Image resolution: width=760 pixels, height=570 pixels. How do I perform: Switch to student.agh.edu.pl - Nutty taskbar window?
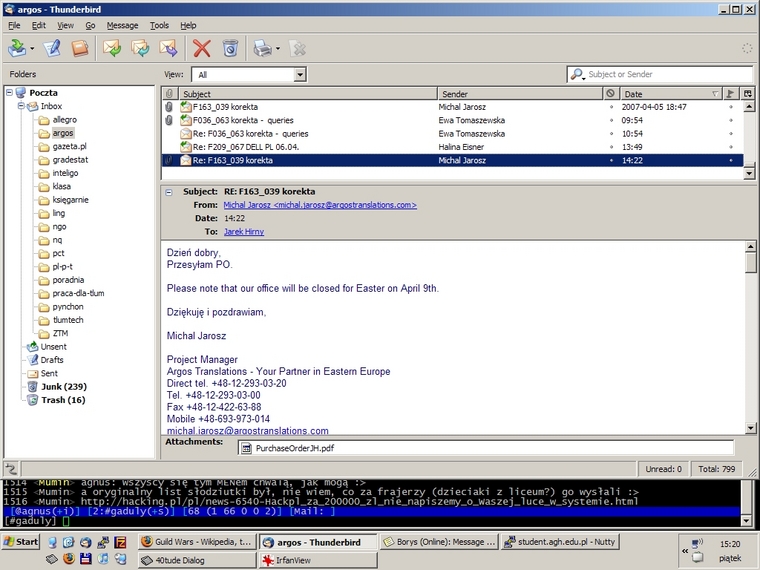[x=560, y=542]
